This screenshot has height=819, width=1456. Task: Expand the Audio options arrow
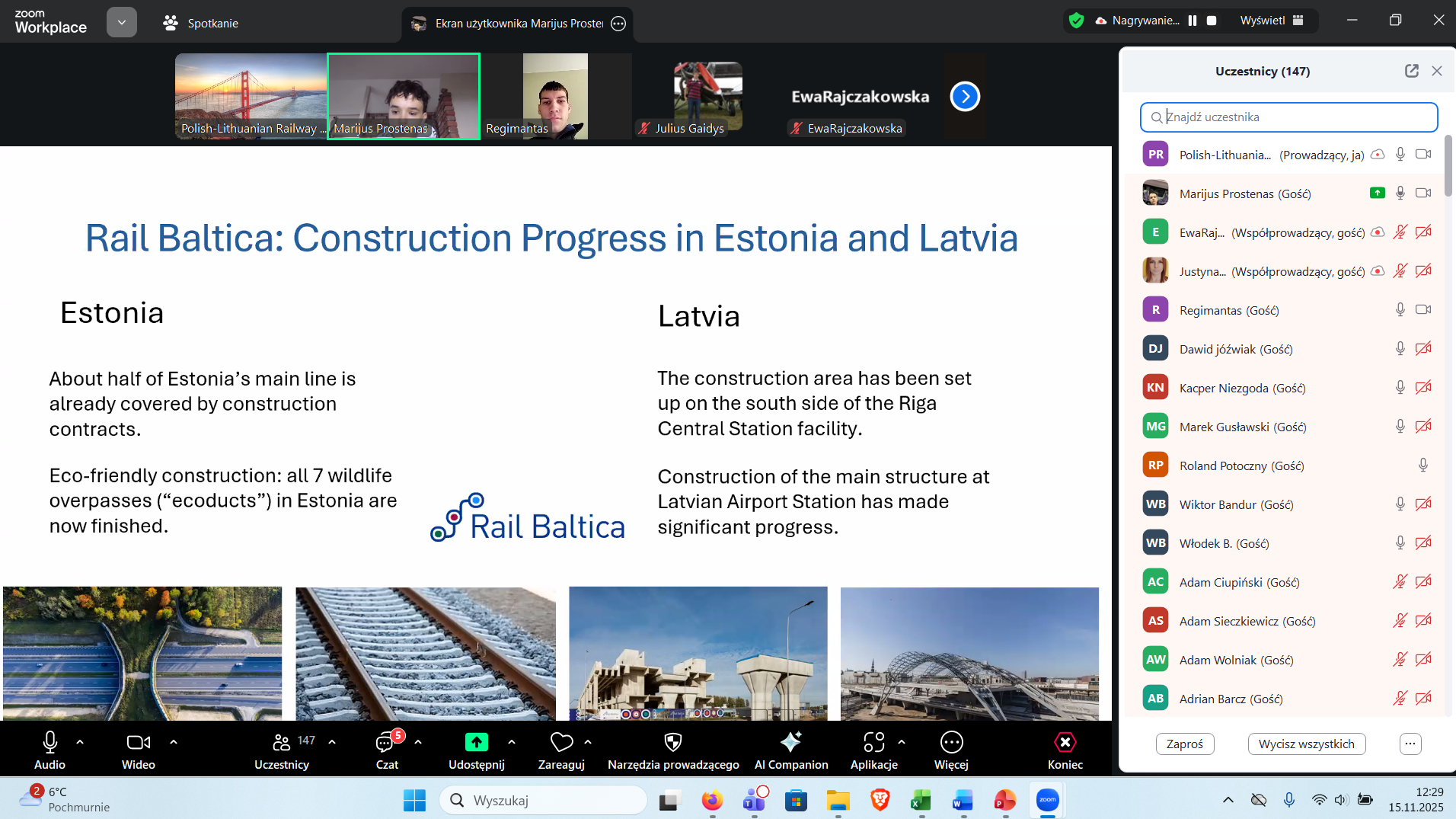tap(80, 741)
